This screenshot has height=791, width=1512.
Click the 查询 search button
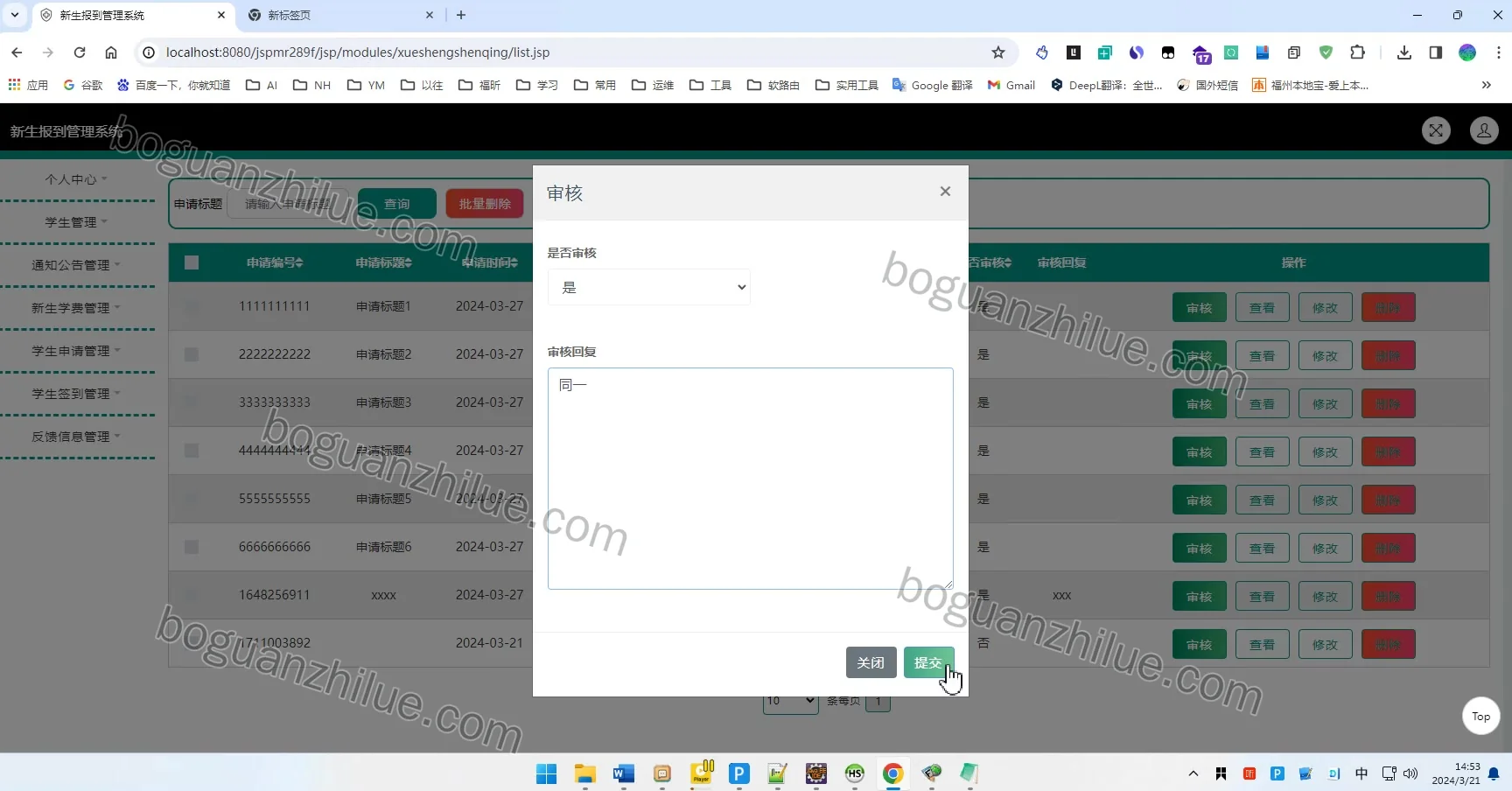pos(397,204)
